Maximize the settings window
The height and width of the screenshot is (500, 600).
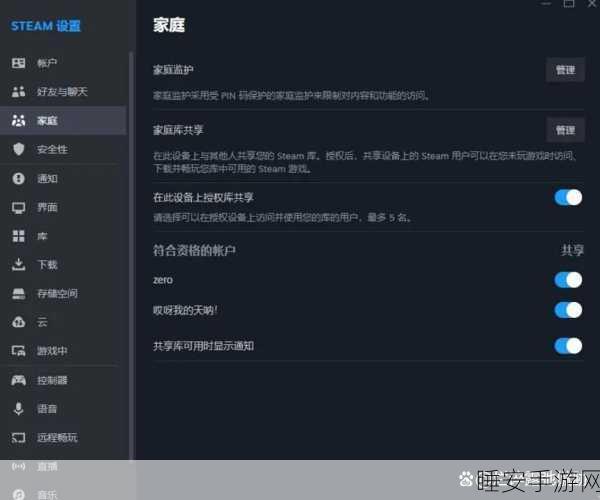pos(569,3)
